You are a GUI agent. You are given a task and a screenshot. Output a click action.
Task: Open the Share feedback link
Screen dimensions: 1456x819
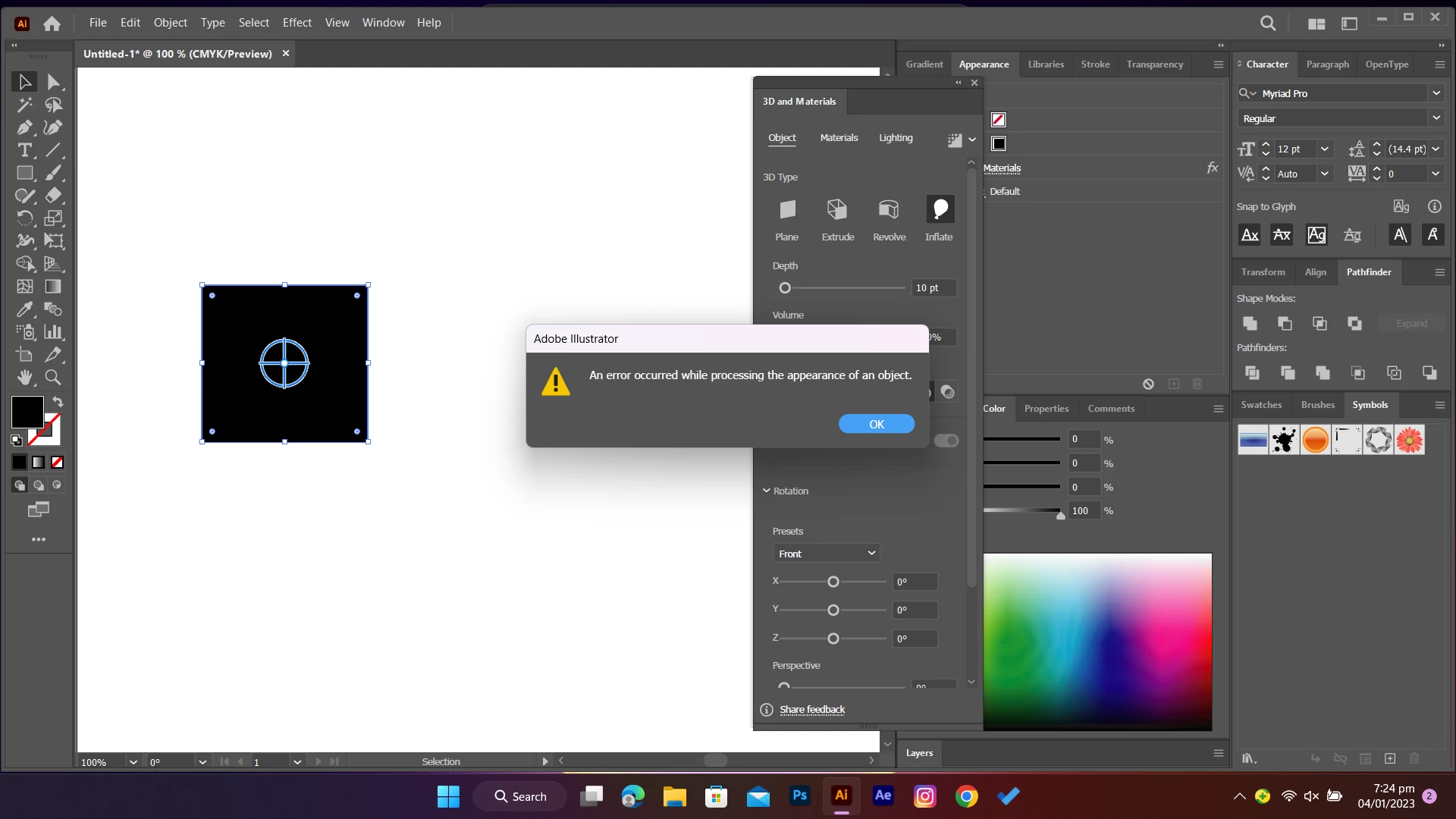click(x=812, y=710)
